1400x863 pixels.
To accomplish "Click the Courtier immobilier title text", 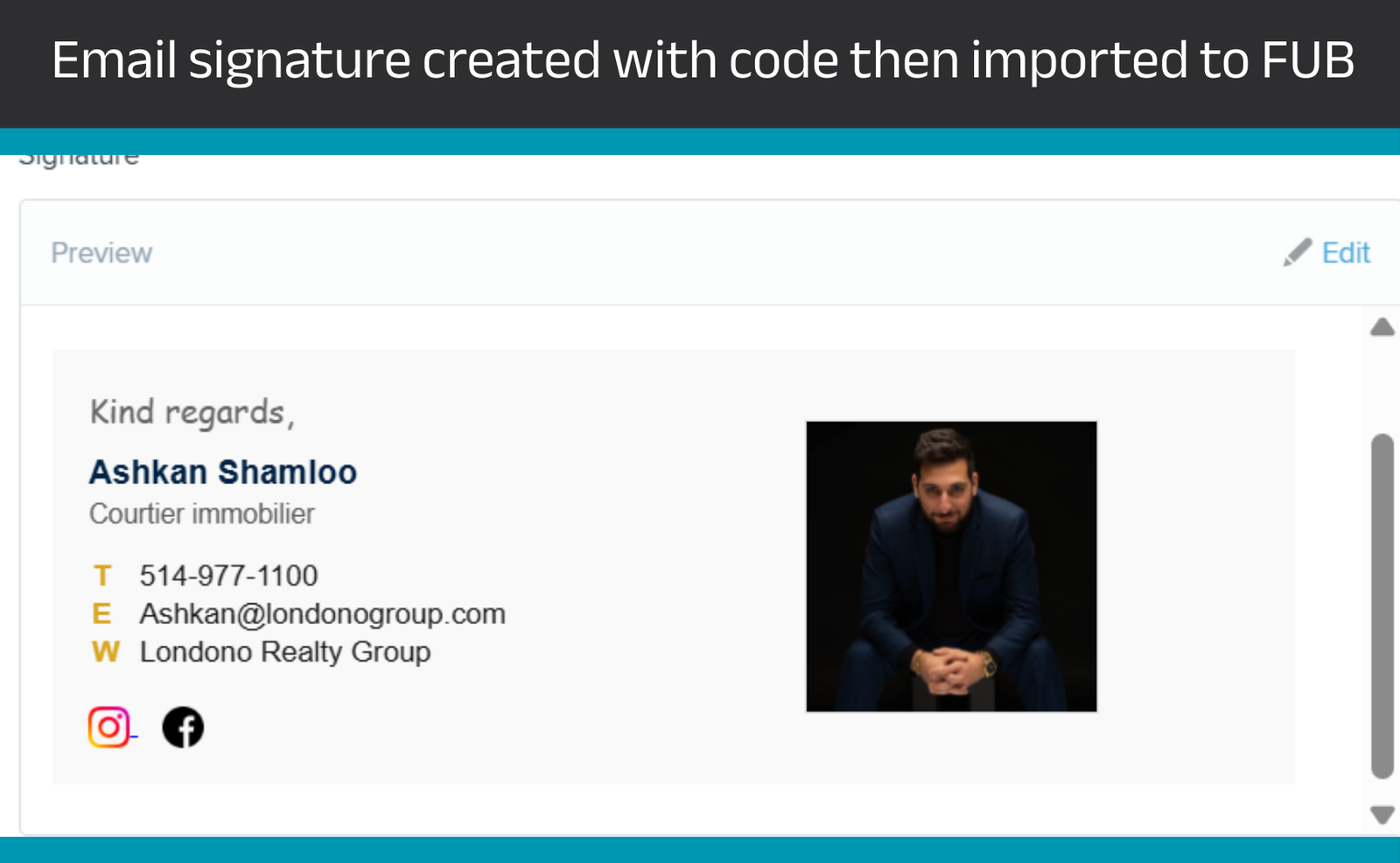I will point(202,514).
